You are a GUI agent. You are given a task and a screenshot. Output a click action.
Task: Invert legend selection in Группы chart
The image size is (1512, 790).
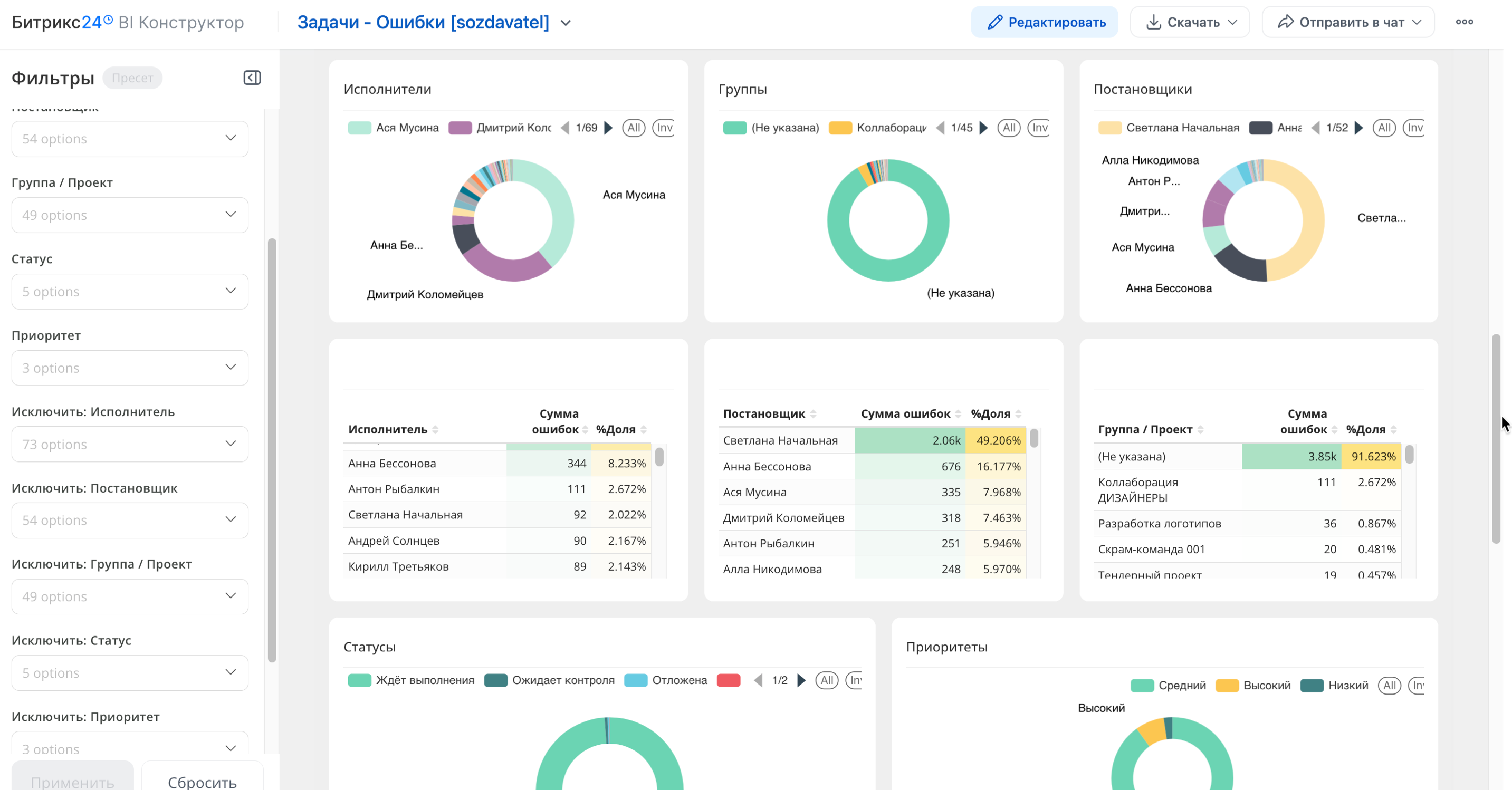[1039, 128]
